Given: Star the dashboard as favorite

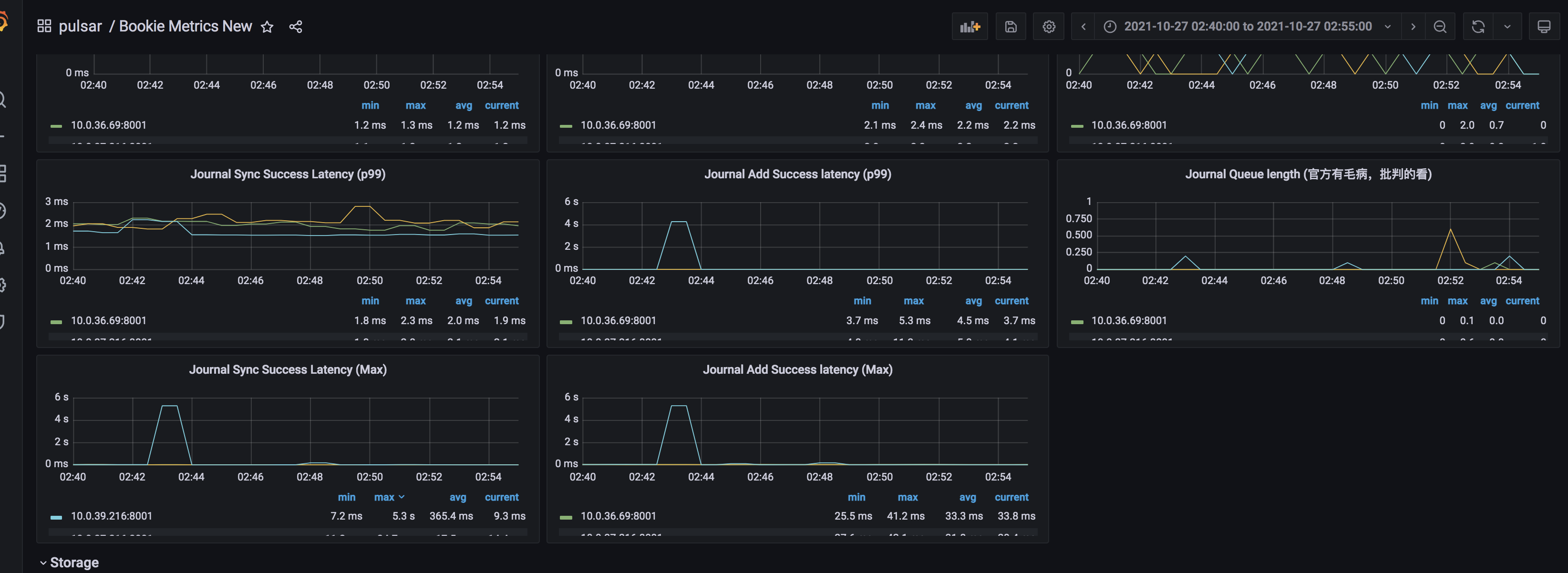Looking at the screenshot, I should 267,26.
